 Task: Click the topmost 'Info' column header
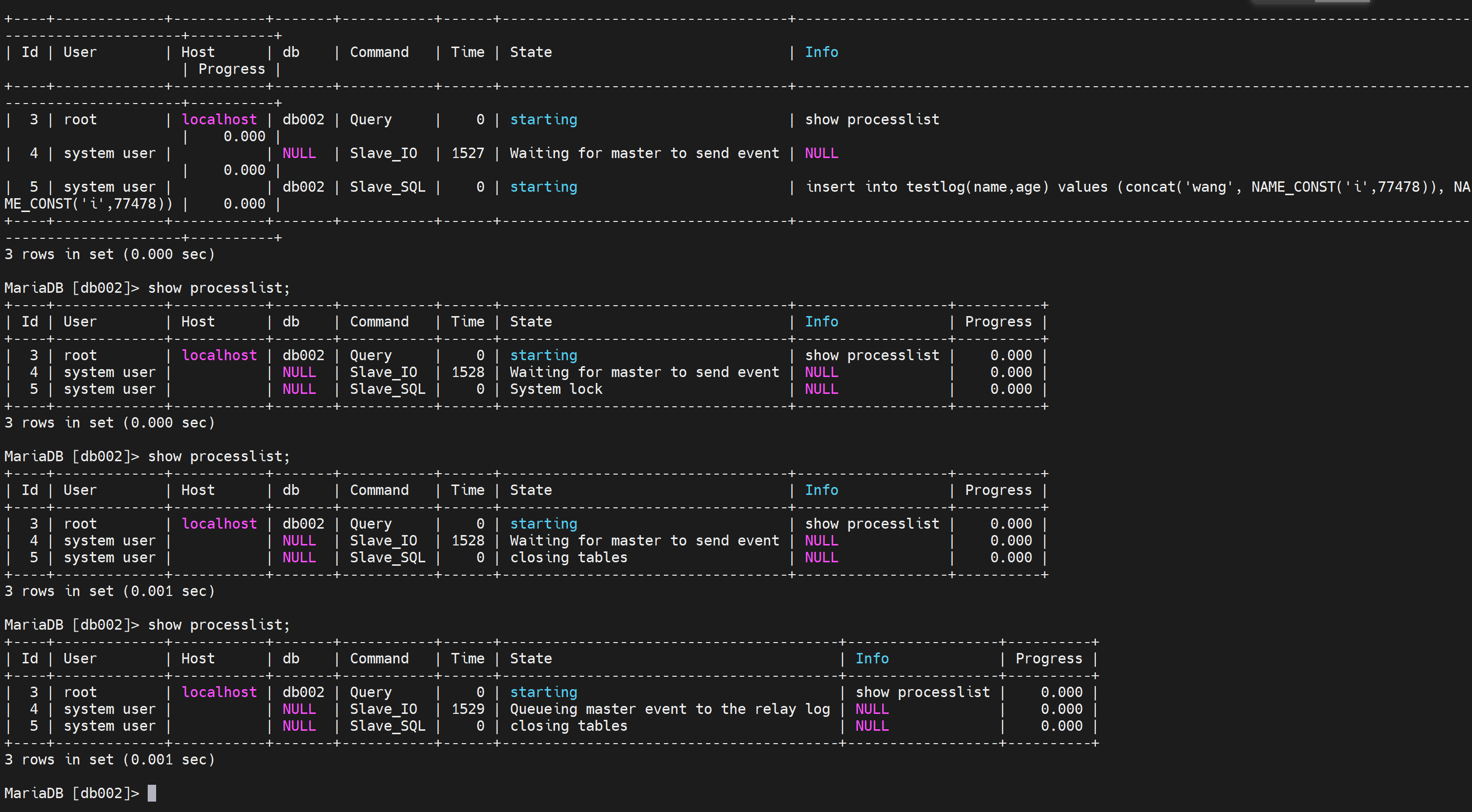(x=821, y=52)
